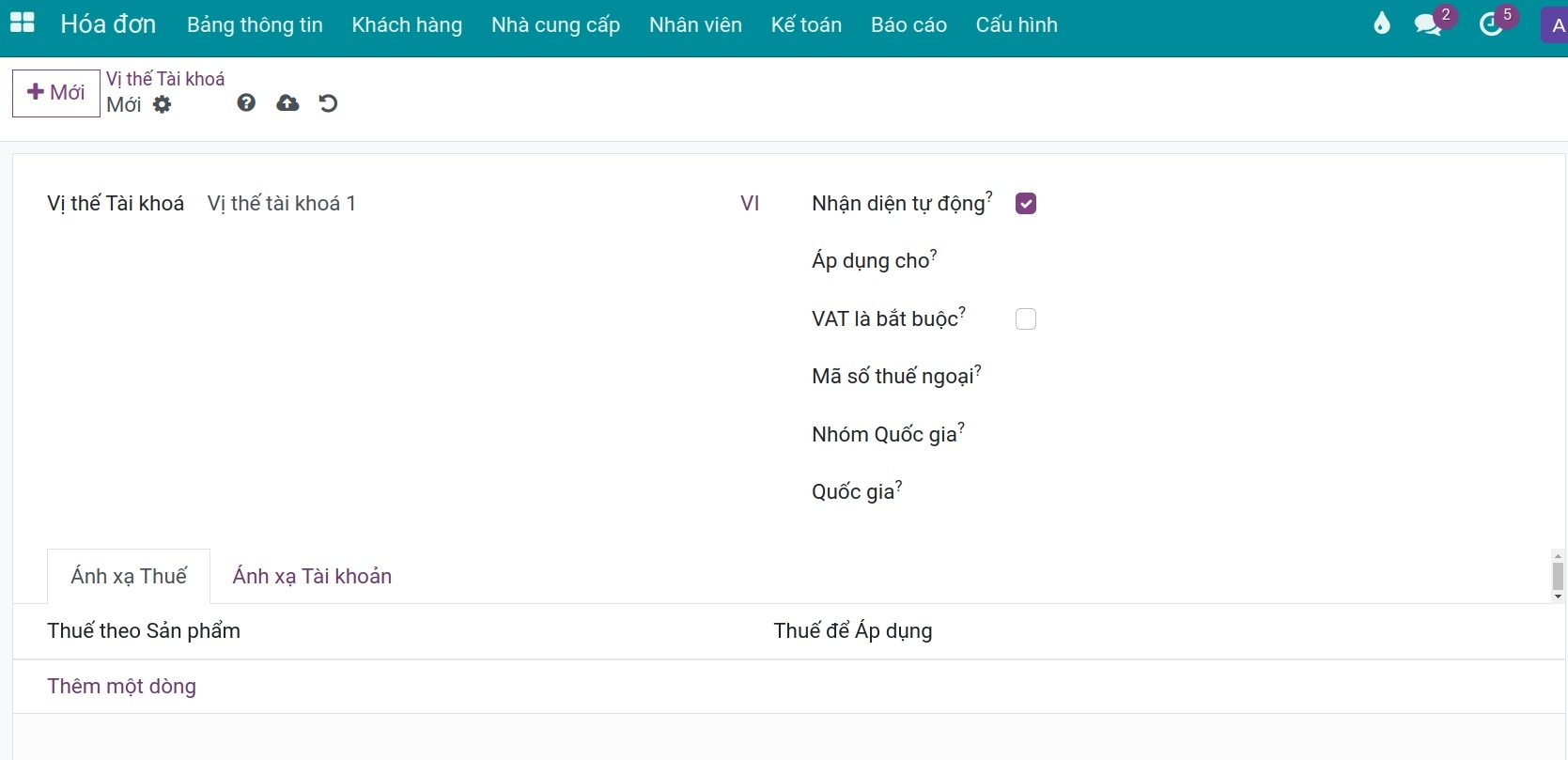Click the scrollbar's down arrow
The width and height of the screenshot is (1568, 760).
click(1558, 597)
